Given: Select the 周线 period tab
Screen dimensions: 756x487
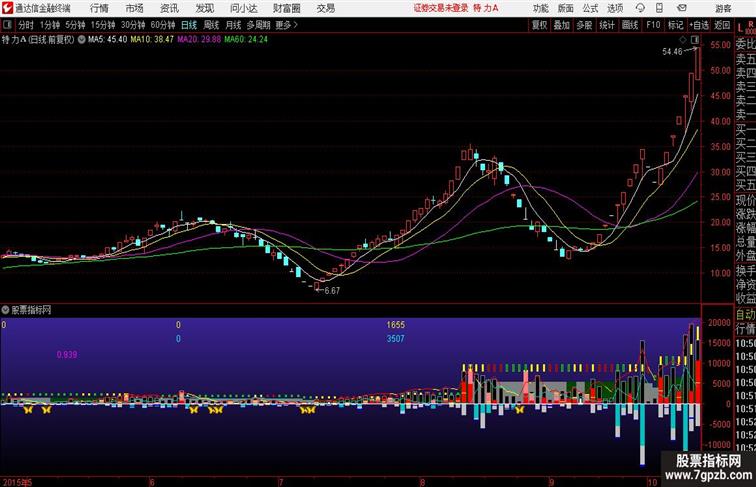Looking at the screenshot, I should pyautogui.click(x=211, y=25).
